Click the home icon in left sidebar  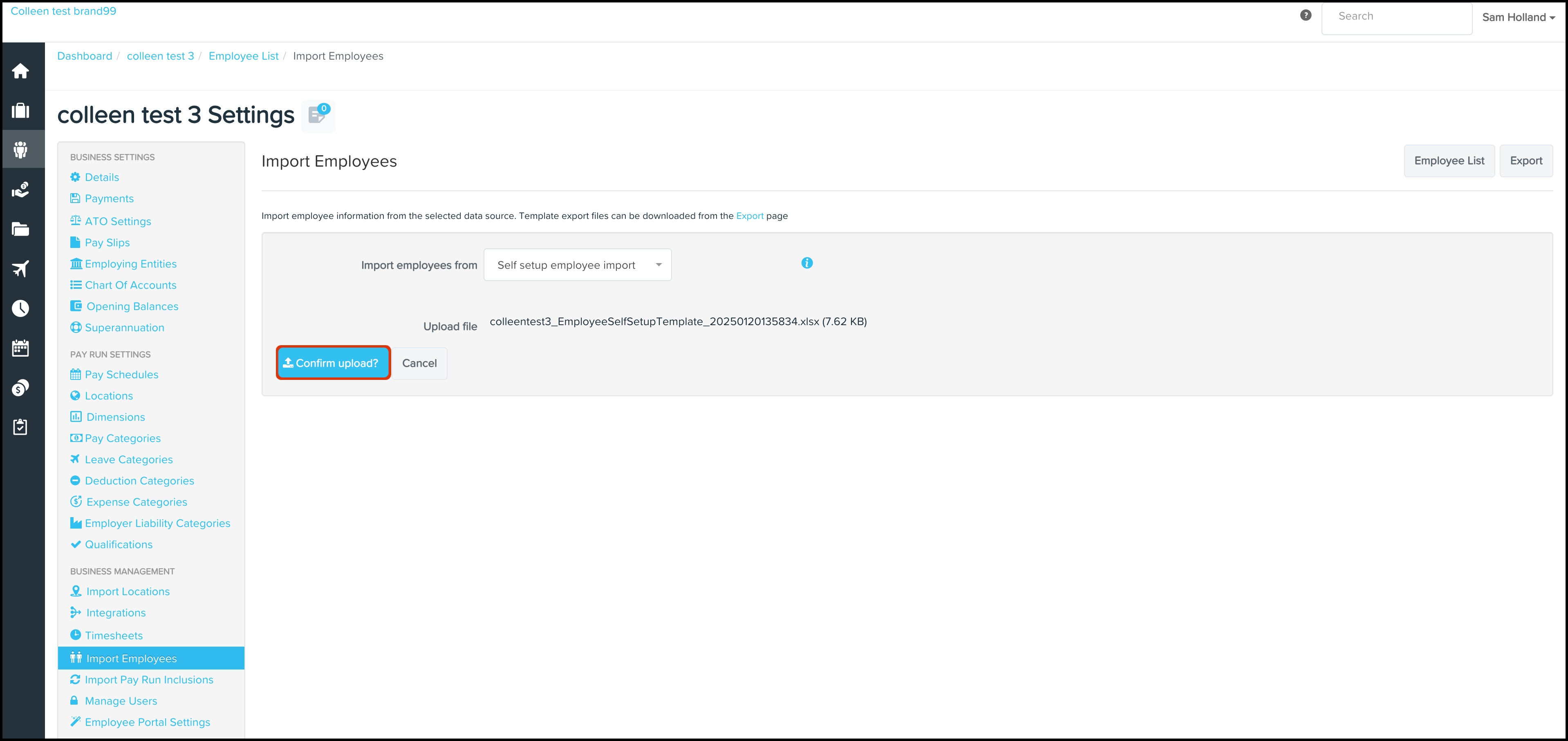click(x=21, y=71)
